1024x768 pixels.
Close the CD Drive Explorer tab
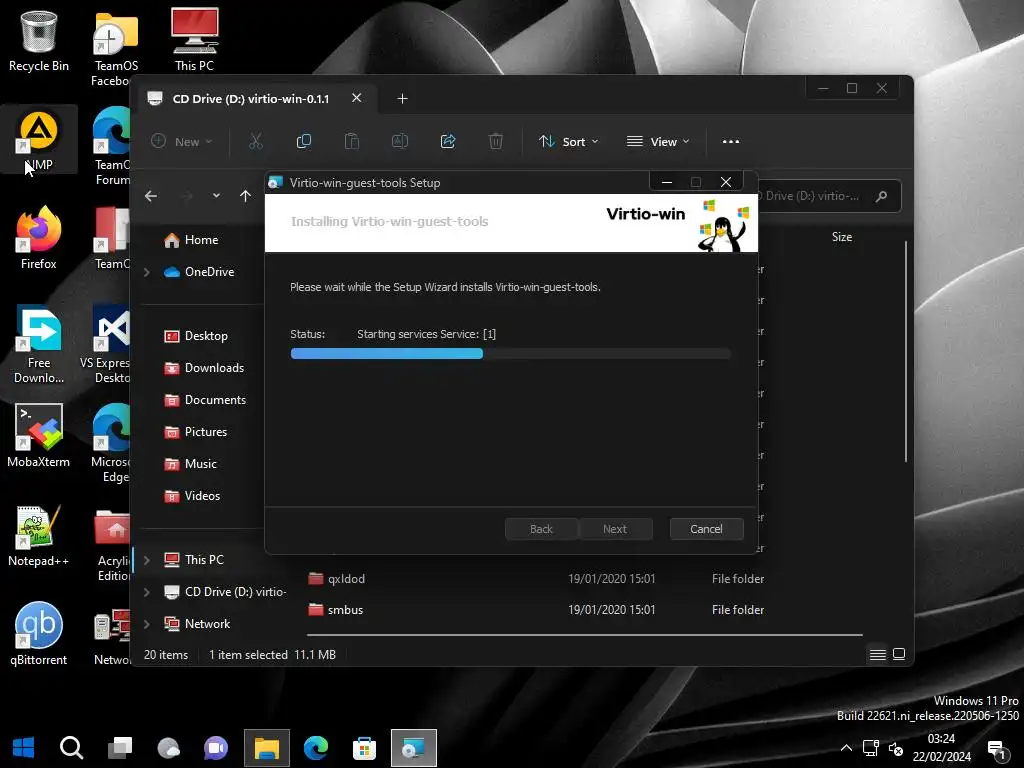[357, 98]
